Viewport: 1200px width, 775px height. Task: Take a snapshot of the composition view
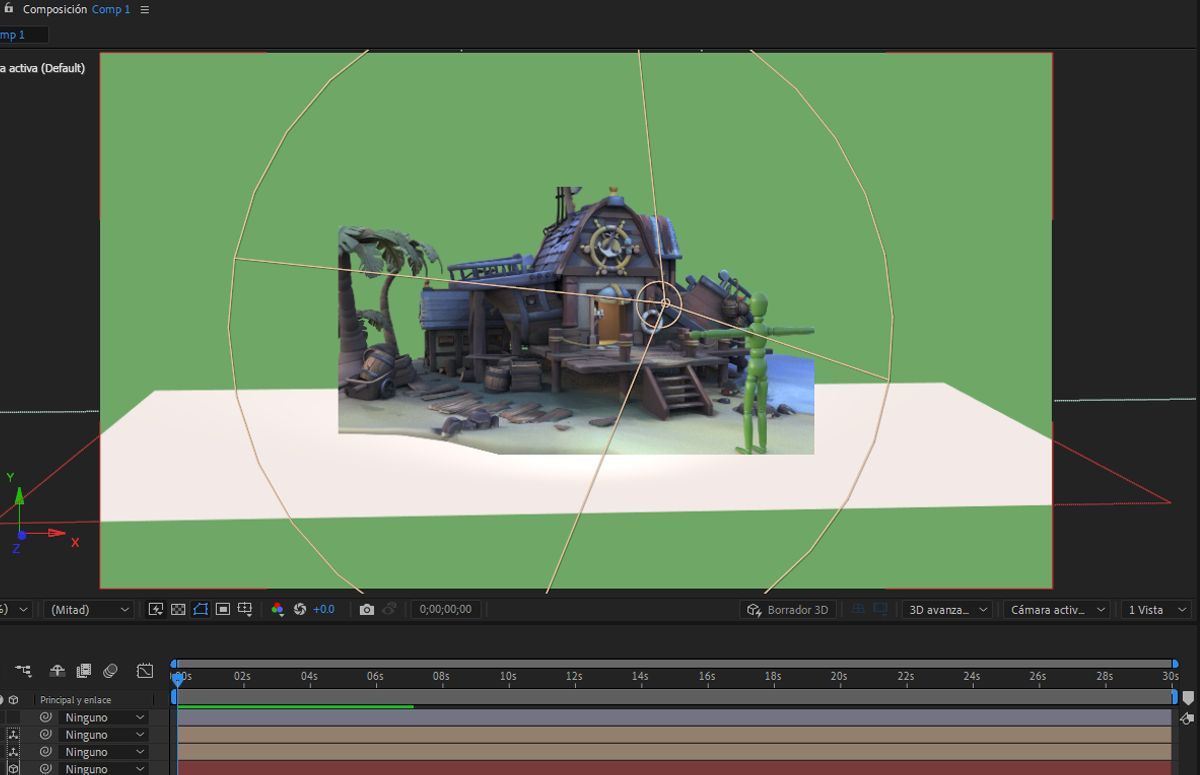[x=366, y=609]
